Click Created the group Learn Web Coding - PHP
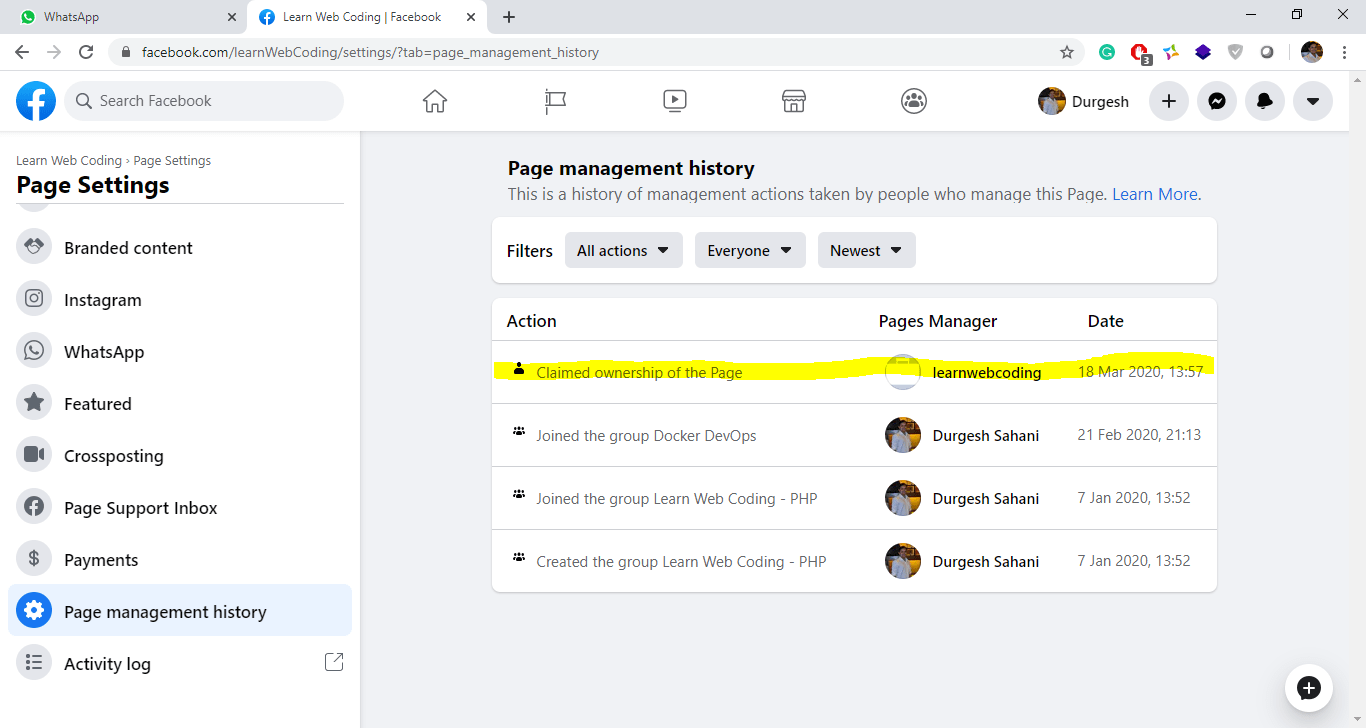Image resolution: width=1366 pixels, height=728 pixels. (x=681, y=561)
